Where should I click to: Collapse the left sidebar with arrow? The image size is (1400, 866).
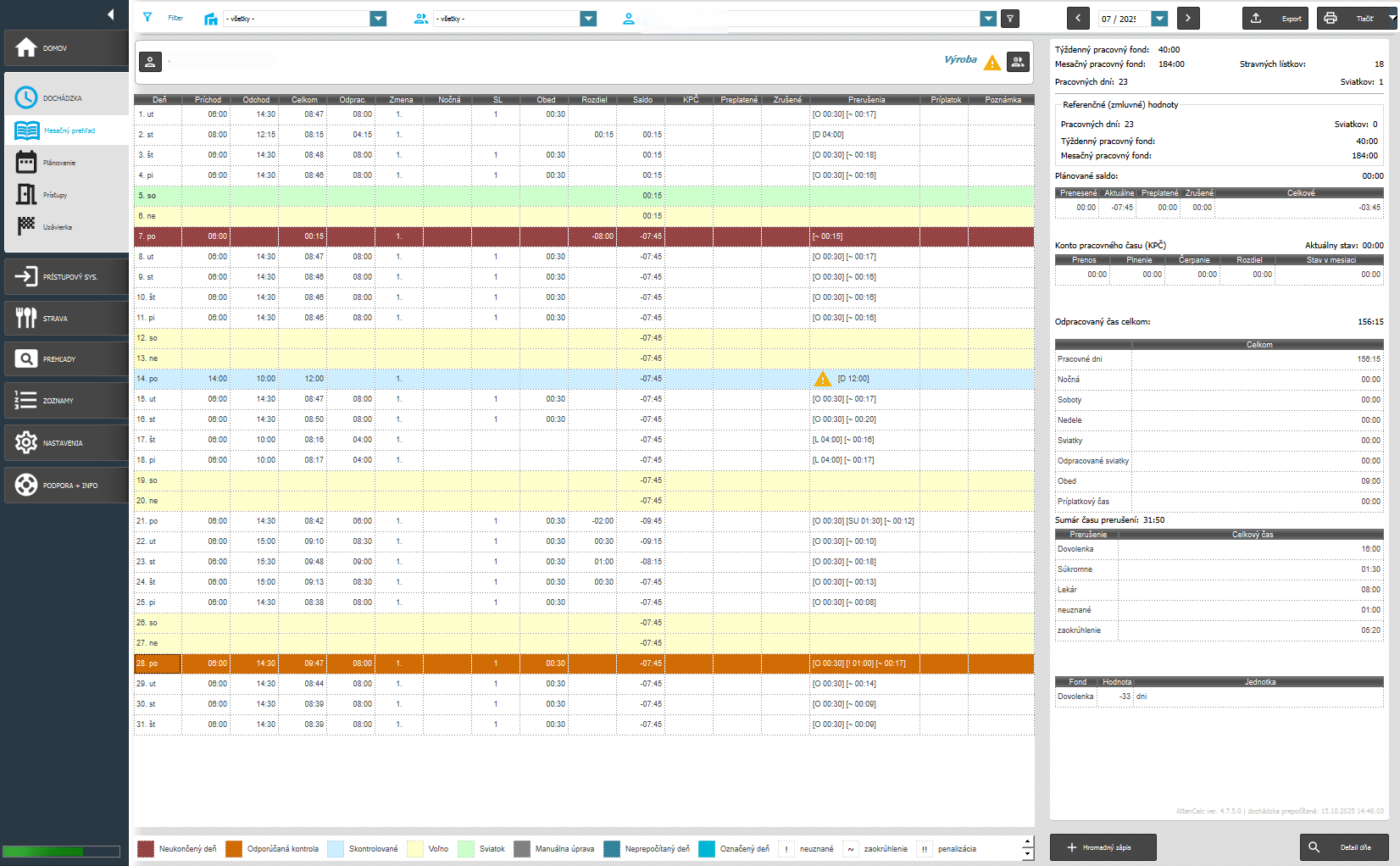coord(110,14)
